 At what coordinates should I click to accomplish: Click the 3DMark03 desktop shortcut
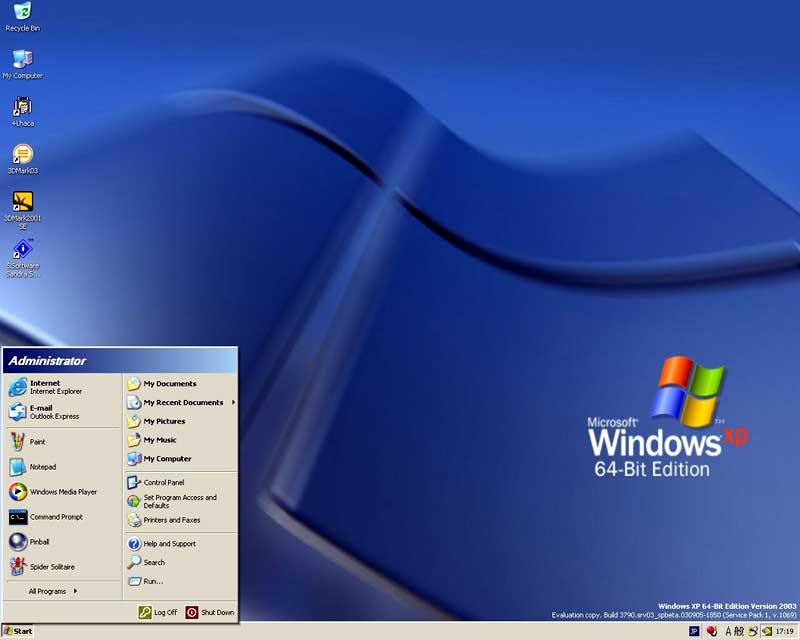[22, 159]
